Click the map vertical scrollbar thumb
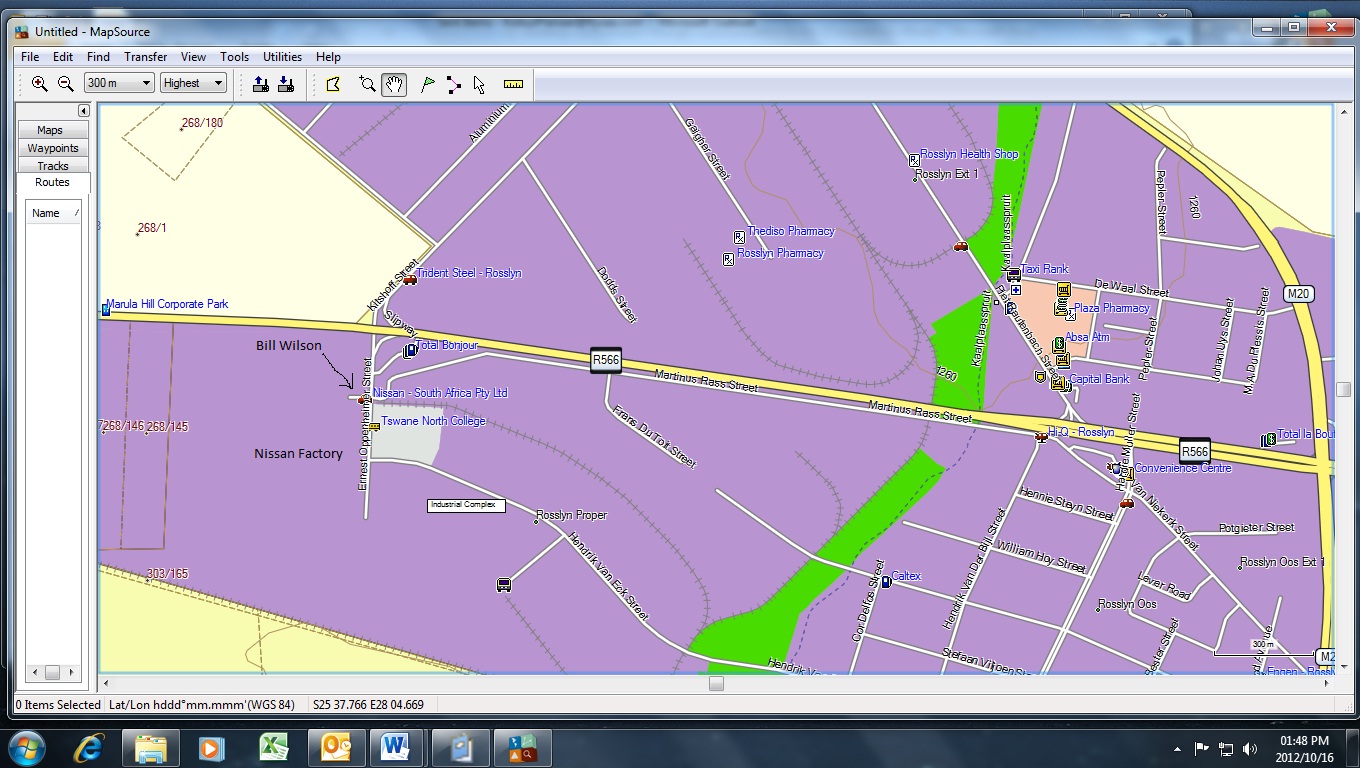Image resolution: width=1360 pixels, height=768 pixels. click(1344, 389)
